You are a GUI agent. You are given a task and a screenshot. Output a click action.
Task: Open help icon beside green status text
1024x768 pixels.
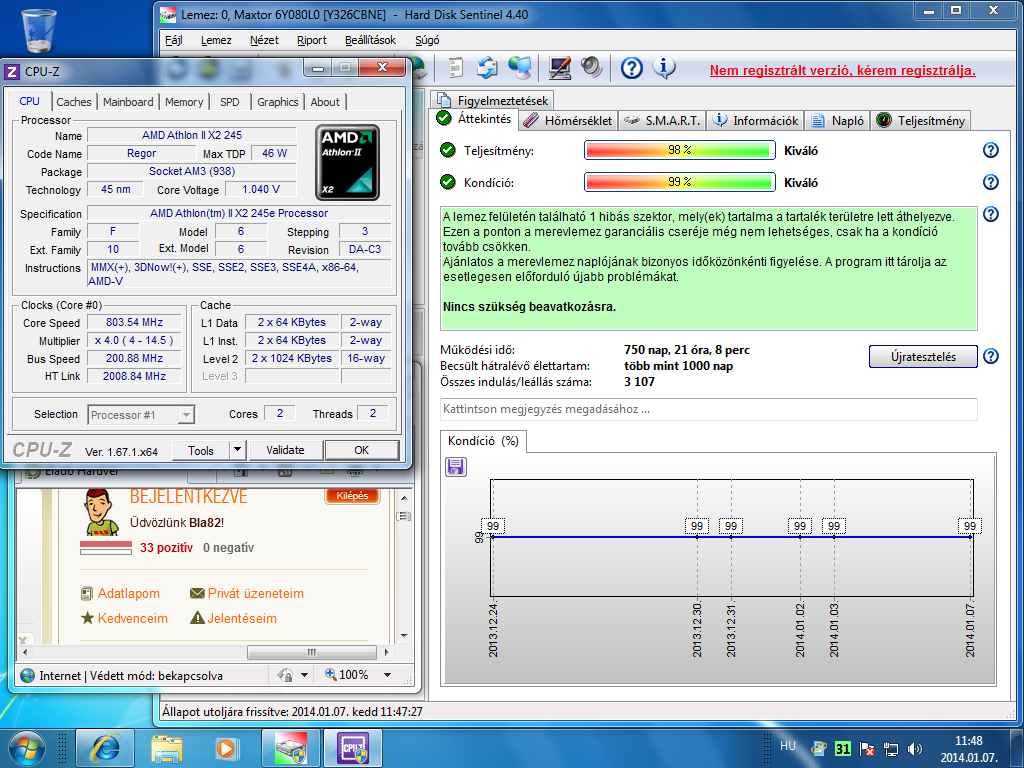coord(990,214)
